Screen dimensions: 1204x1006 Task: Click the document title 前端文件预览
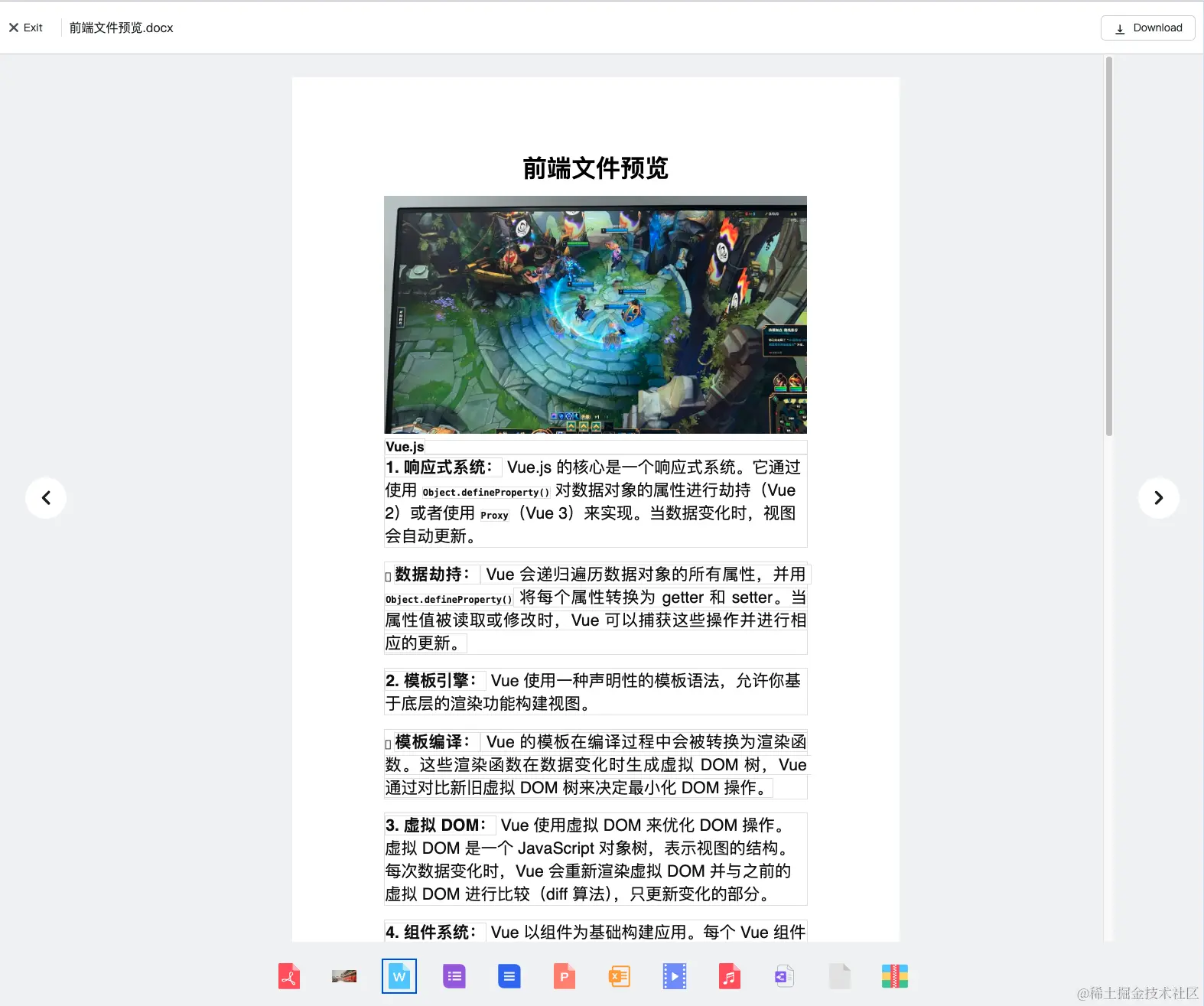click(x=595, y=168)
